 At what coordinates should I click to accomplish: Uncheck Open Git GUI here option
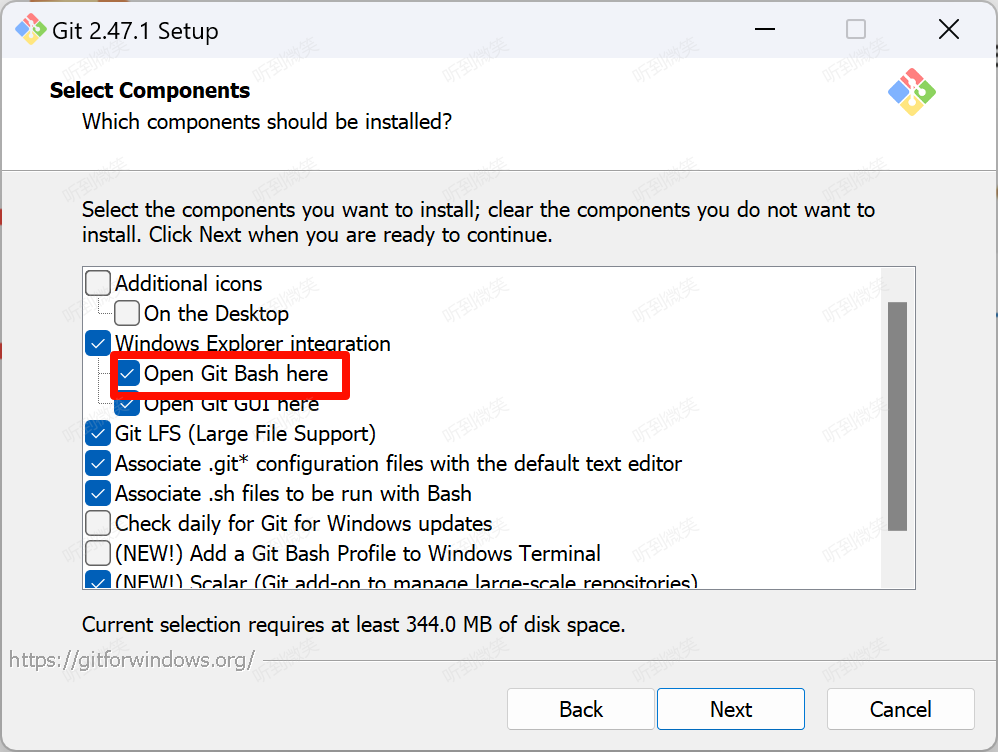pyautogui.click(x=127, y=406)
